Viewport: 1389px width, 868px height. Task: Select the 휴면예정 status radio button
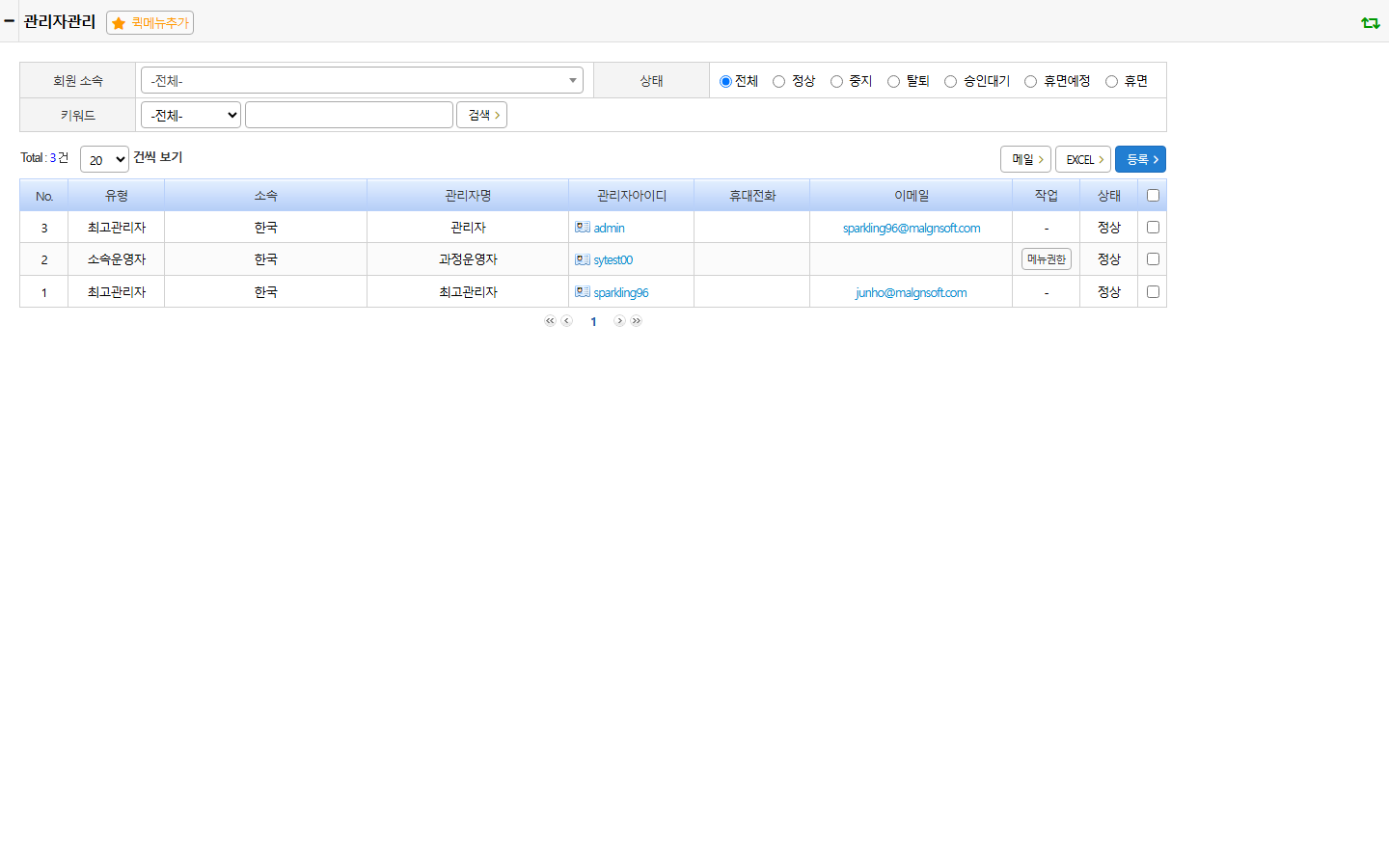[x=1030, y=81]
